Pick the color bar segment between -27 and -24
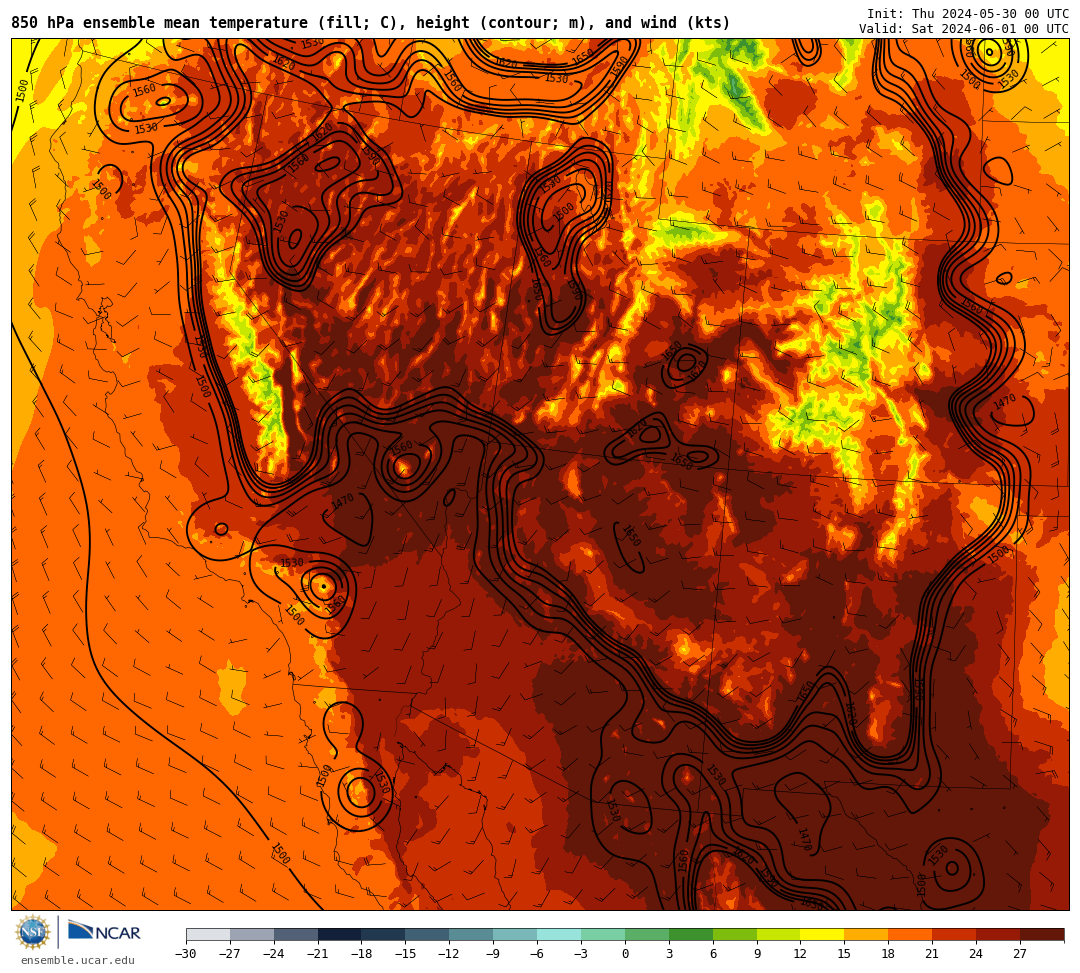The width and height of the screenshot is (1080, 973). click(252, 934)
